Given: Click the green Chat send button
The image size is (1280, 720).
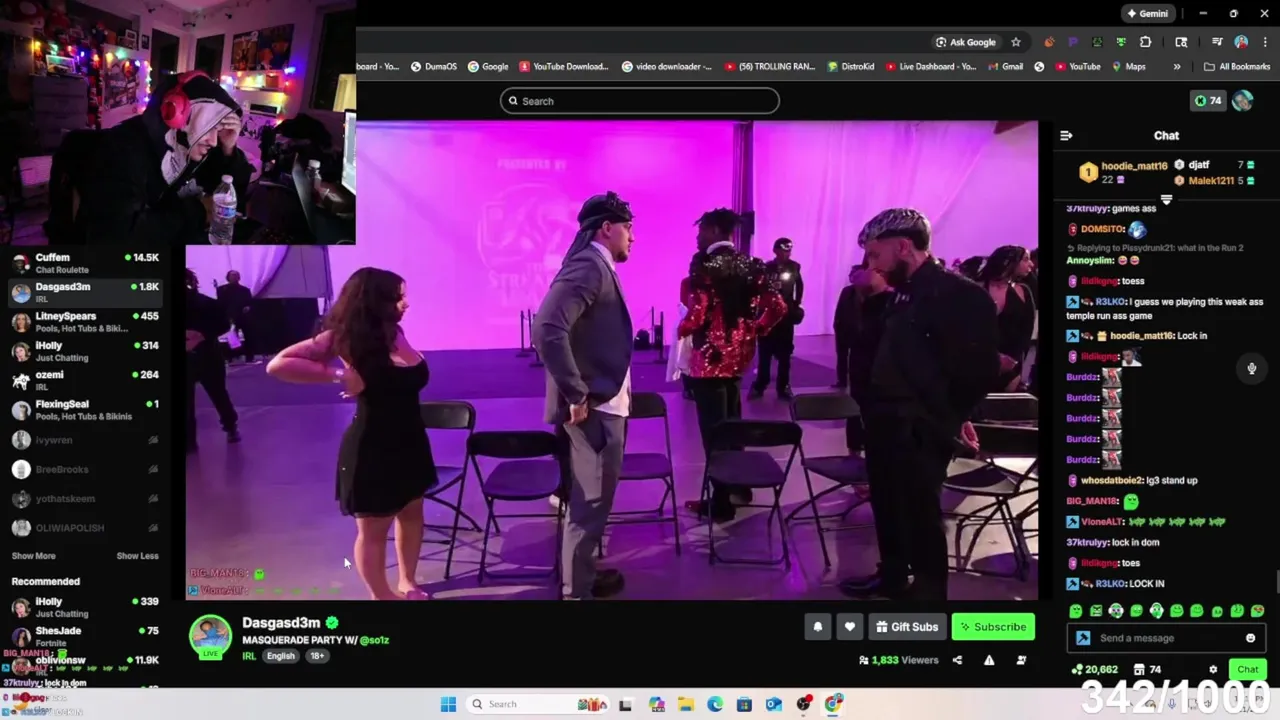Looking at the screenshot, I should coord(1247,669).
